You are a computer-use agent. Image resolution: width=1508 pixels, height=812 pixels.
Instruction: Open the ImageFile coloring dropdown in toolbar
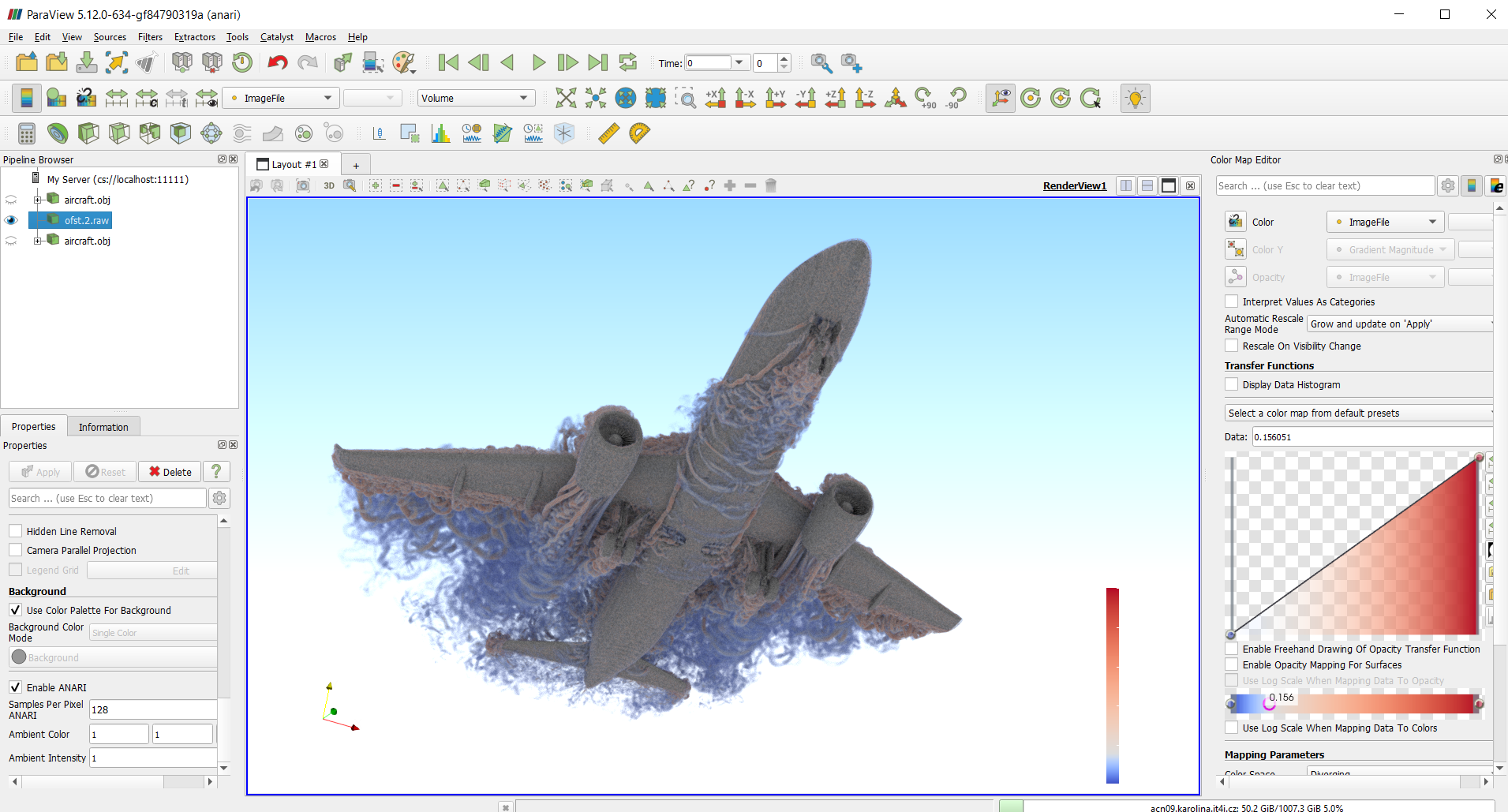point(281,98)
